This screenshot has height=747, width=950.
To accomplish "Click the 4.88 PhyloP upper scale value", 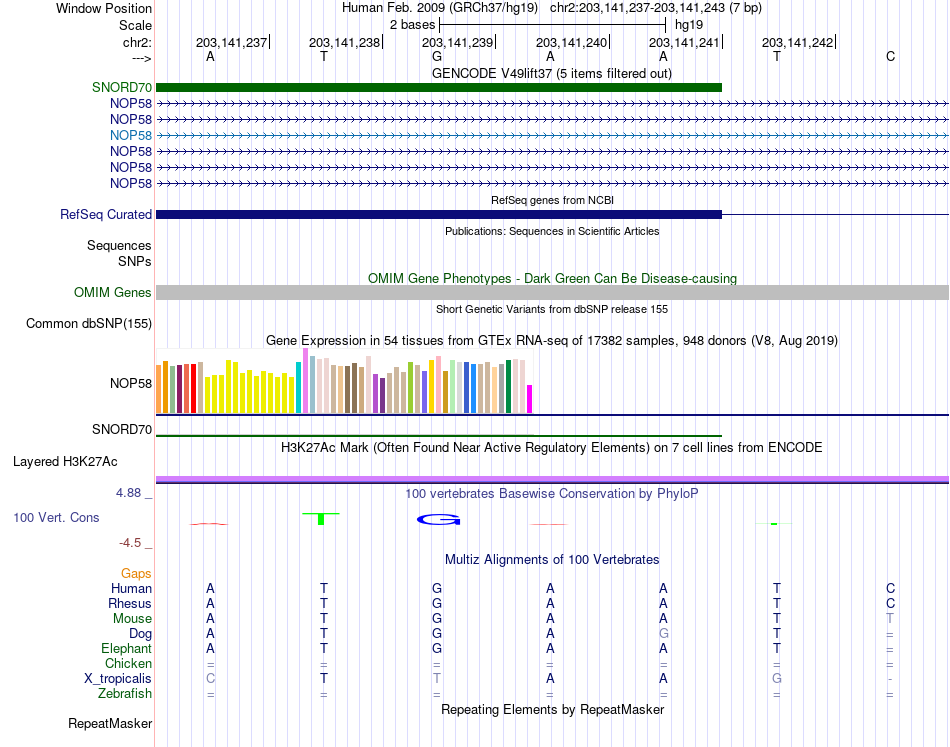I will 128,493.
